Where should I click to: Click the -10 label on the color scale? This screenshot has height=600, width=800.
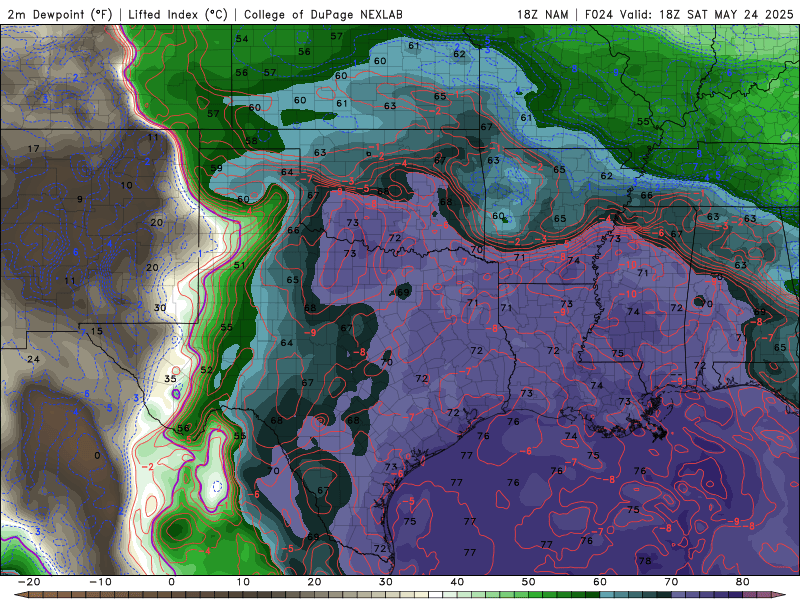pos(100,582)
